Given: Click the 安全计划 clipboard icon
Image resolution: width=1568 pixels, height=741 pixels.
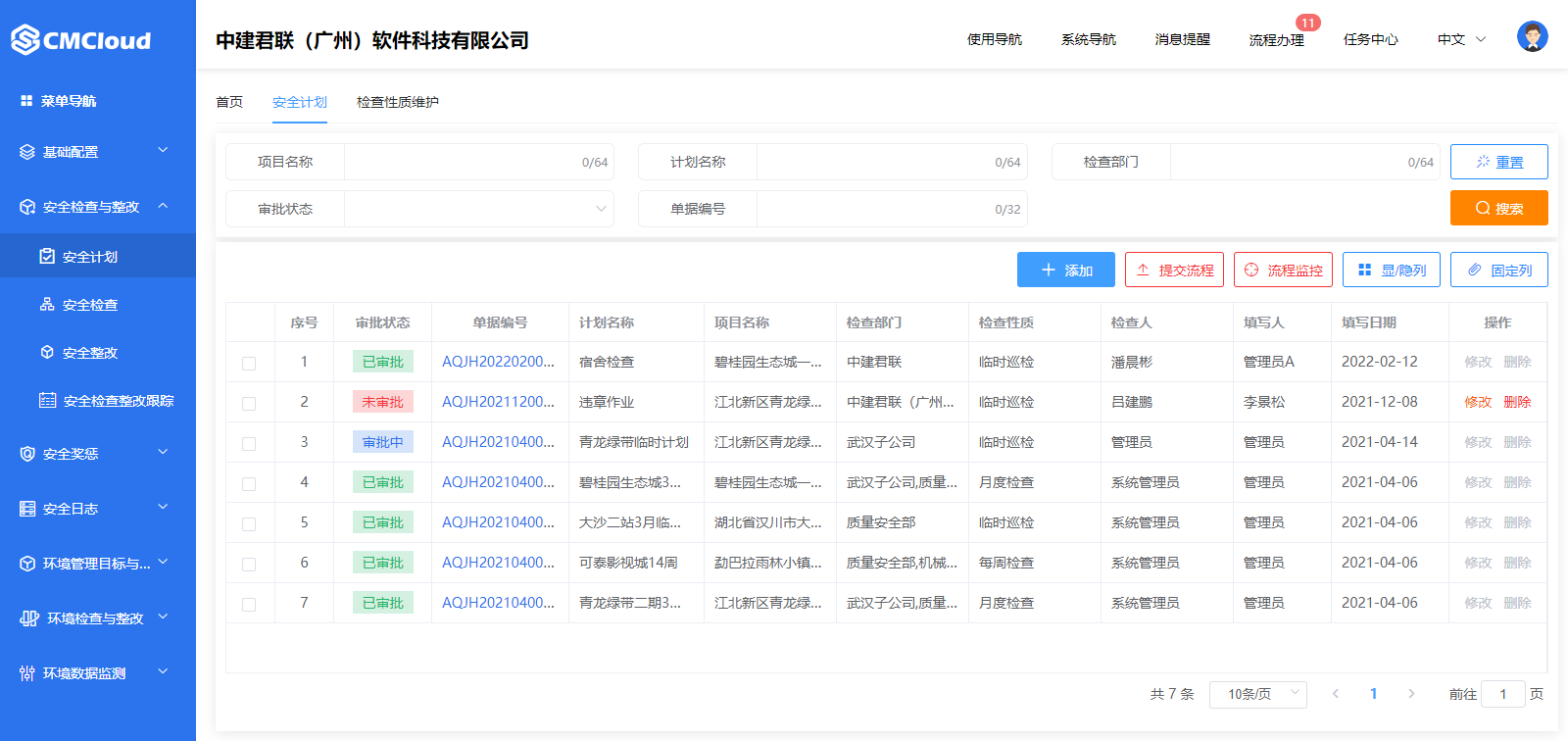Looking at the screenshot, I should [47, 256].
